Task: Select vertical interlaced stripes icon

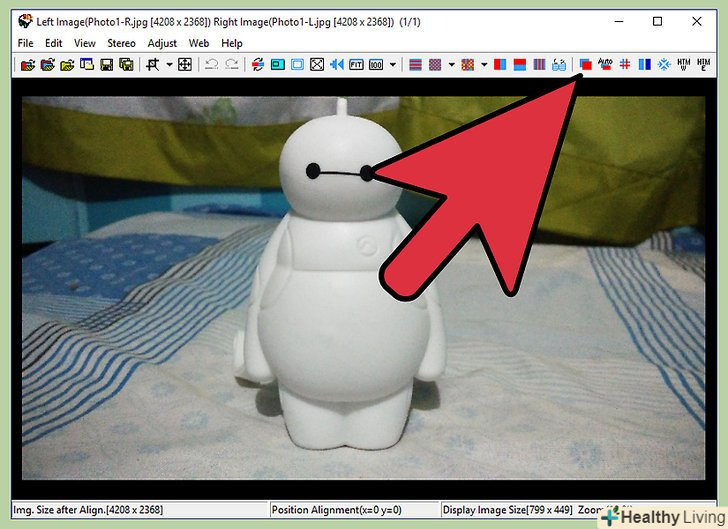Action: [540, 65]
